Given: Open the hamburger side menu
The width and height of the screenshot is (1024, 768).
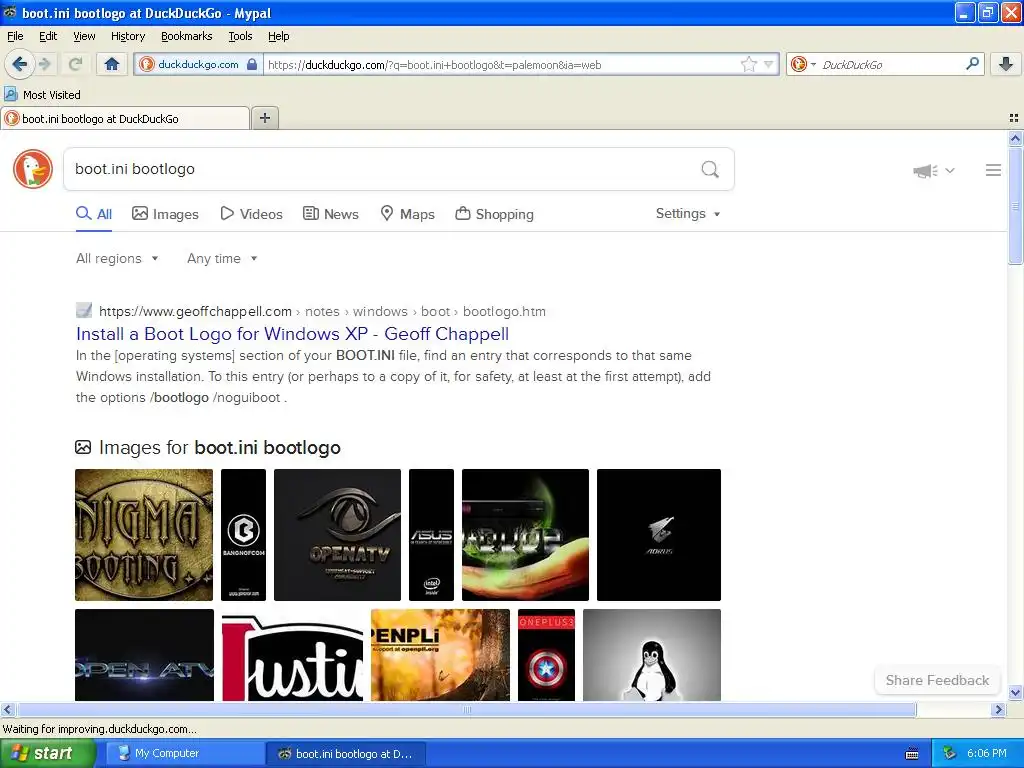Looking at the screenshot, I should [993, 170].
